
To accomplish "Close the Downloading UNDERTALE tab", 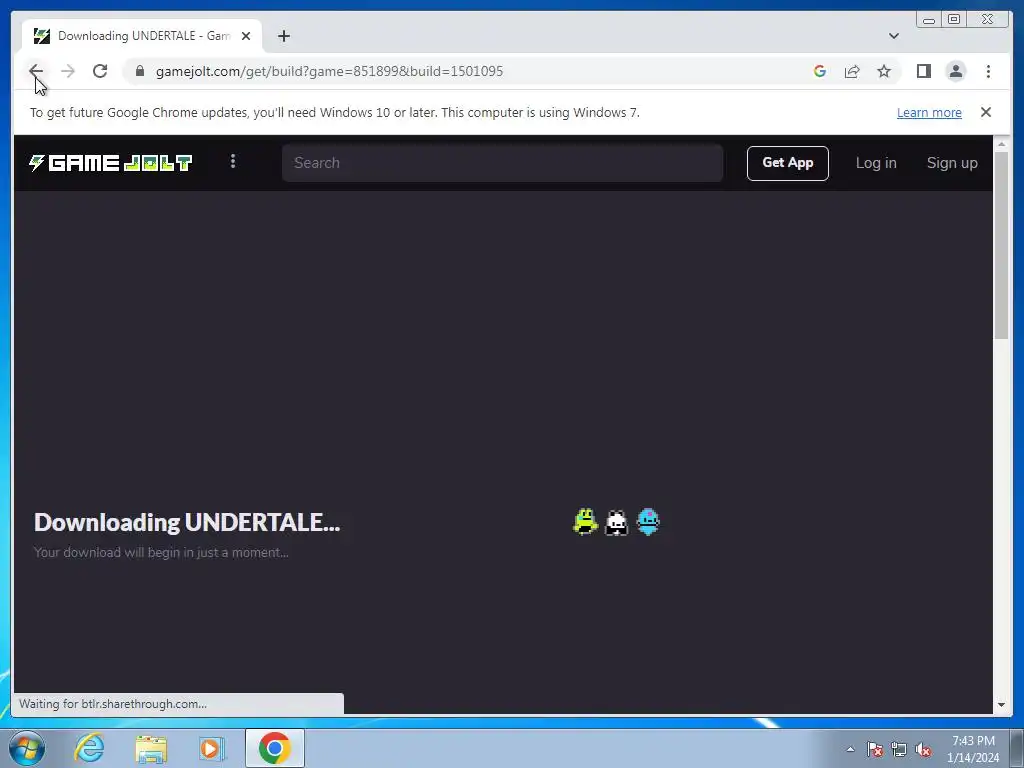I will click(x=246, y=36).
